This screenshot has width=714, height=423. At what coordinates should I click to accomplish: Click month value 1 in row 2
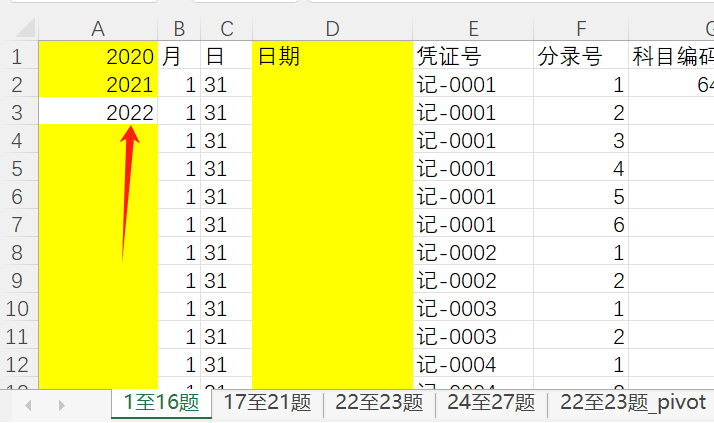(179, 83)
